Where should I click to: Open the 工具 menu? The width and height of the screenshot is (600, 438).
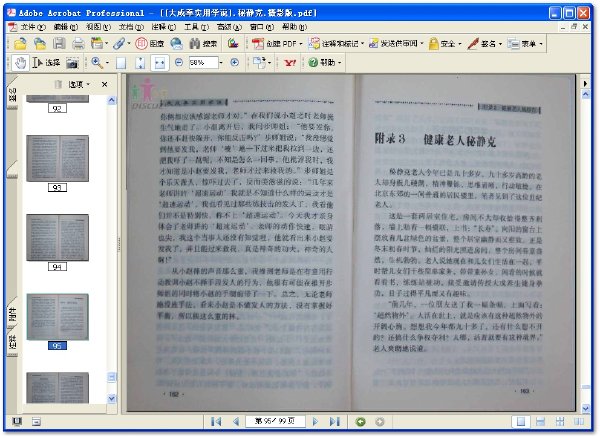[x=197, y=27]
